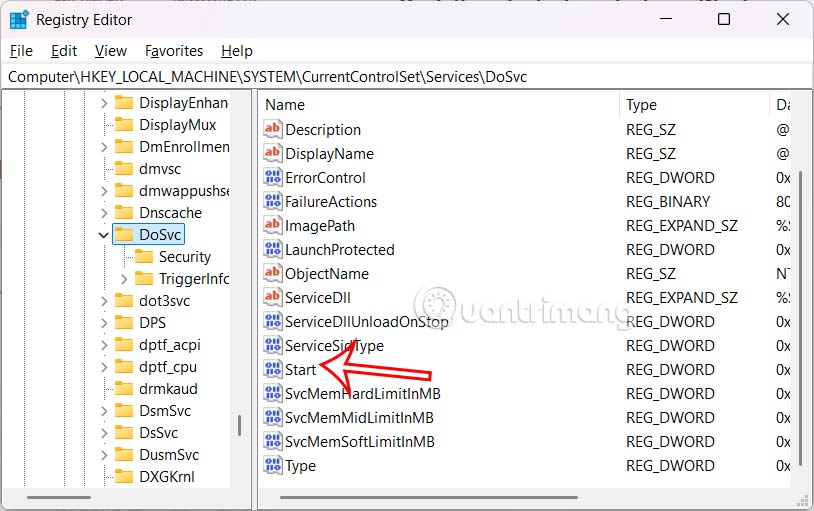
Task: Click the ErrorControl DWORD value icon
Action: (x=273, y=178)
